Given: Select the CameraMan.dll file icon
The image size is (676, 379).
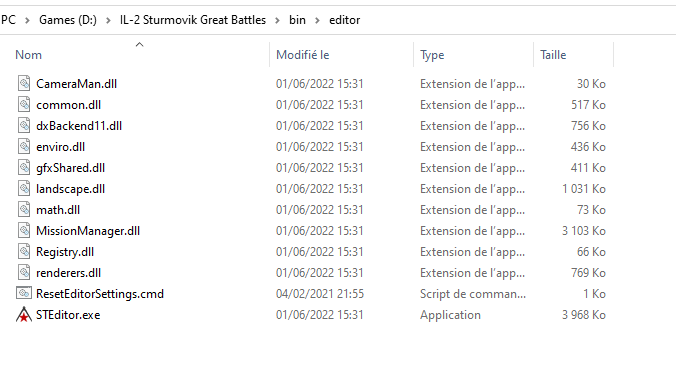Looking at the screenshot, I should (24, 83).
